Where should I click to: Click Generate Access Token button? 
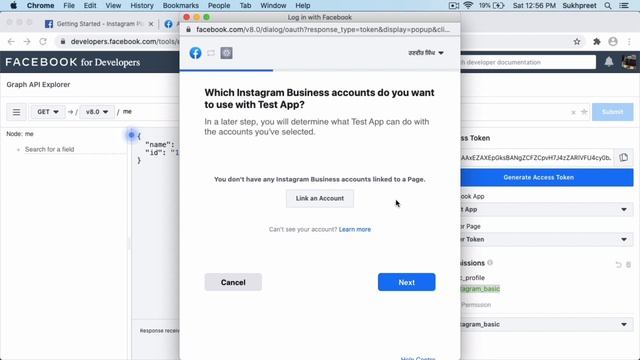(x=547, y=178)
